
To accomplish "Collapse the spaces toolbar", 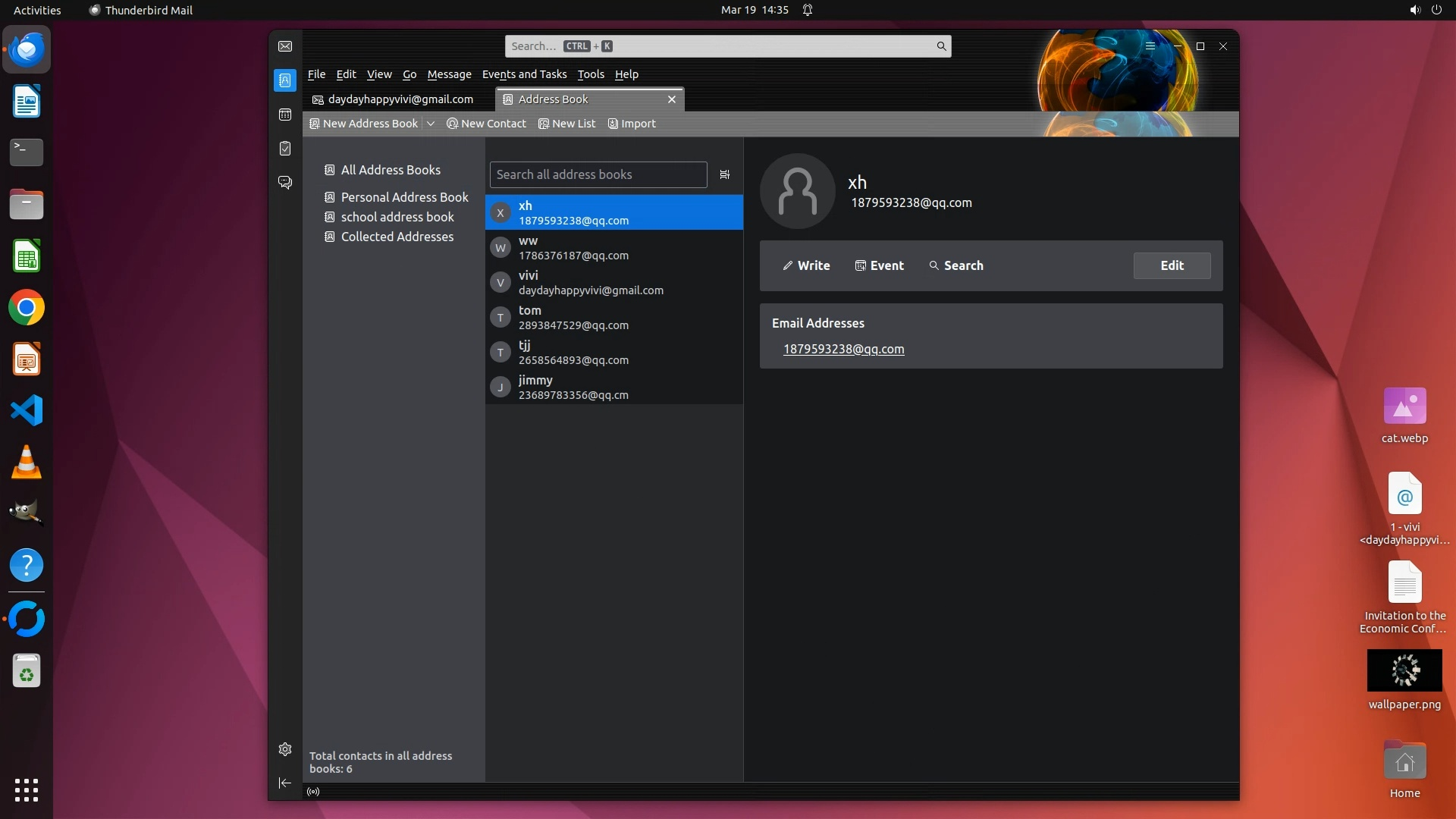I will (285, 783).
